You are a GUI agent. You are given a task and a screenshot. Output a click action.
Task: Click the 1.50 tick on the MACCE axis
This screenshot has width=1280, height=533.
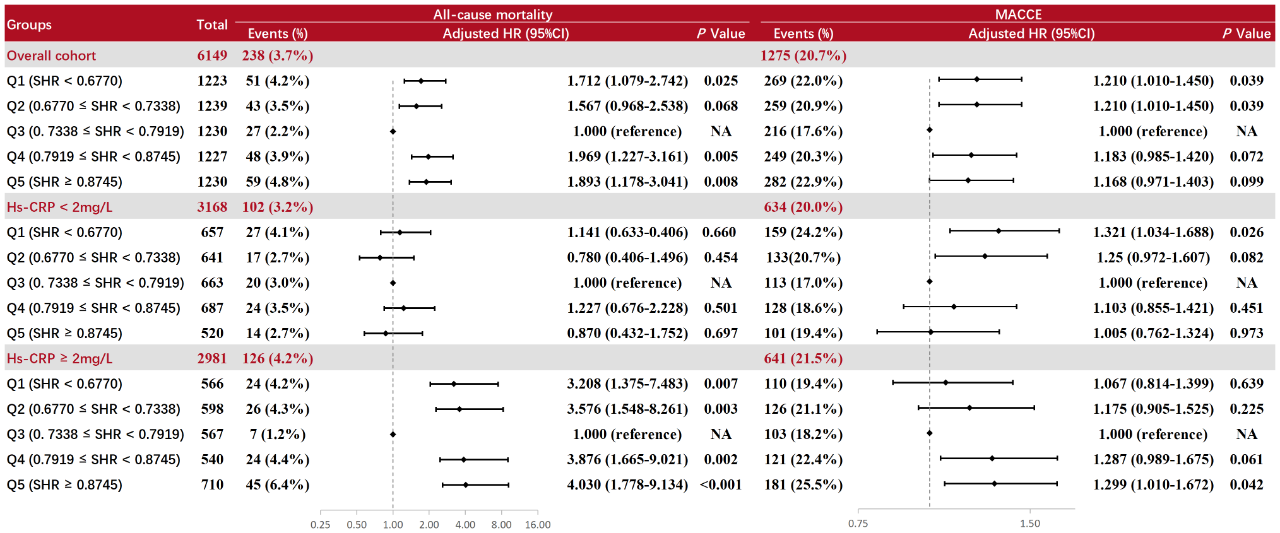pyautogui.click(x=1029, y=523)
